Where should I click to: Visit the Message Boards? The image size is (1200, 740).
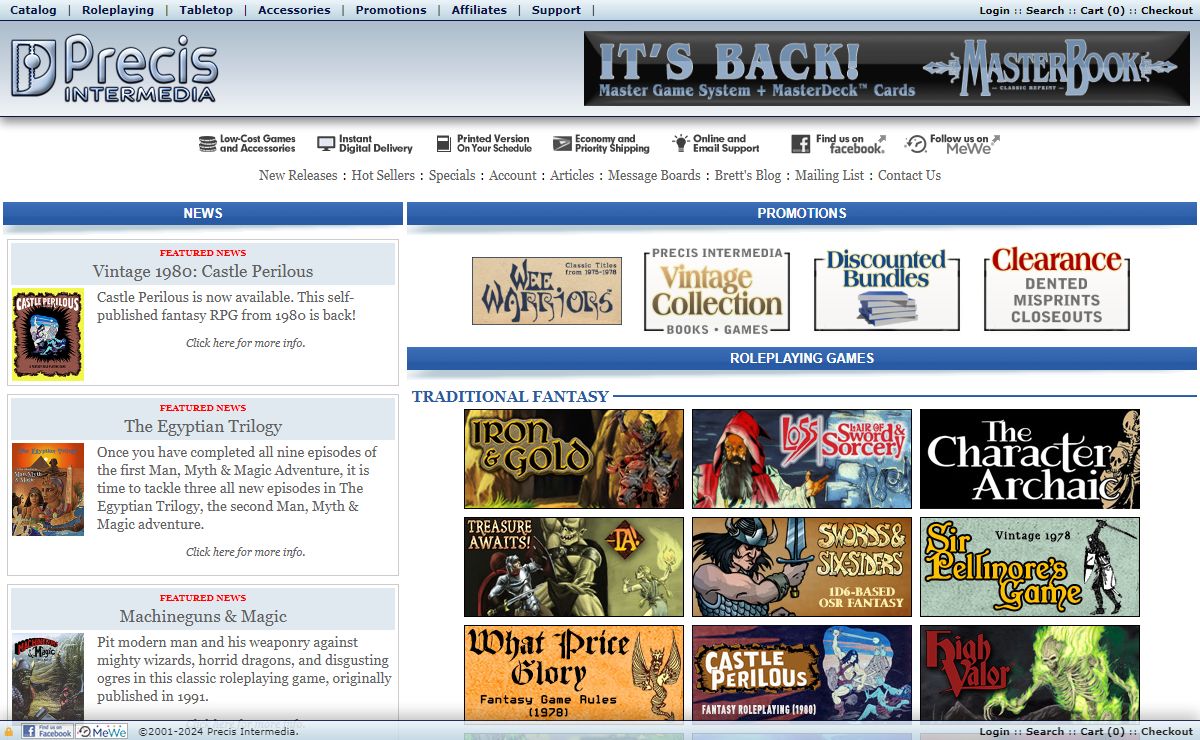(x=654, y=175)
